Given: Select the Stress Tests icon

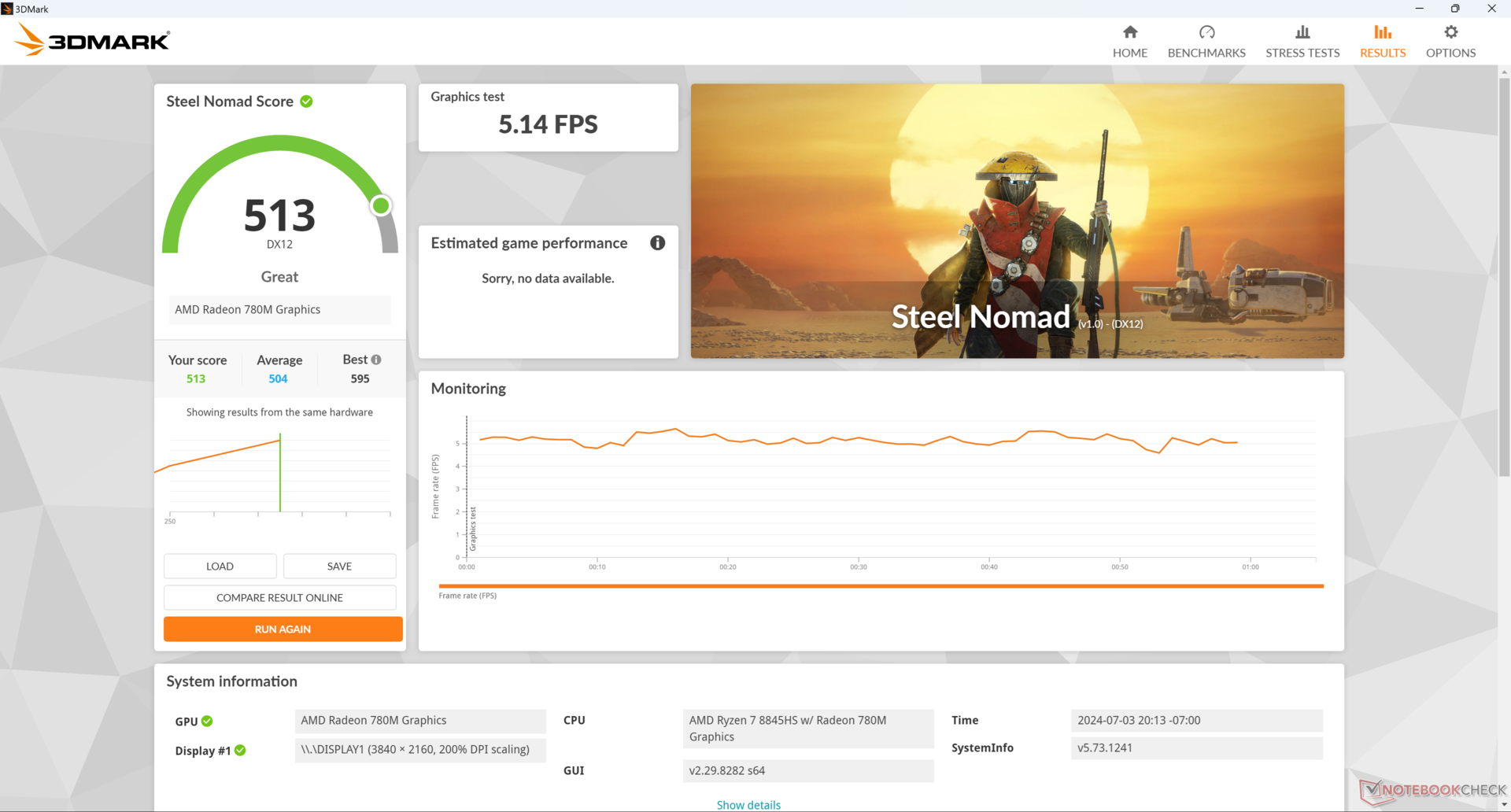Looking at the screenshot, I should (x=1302, y=33).
